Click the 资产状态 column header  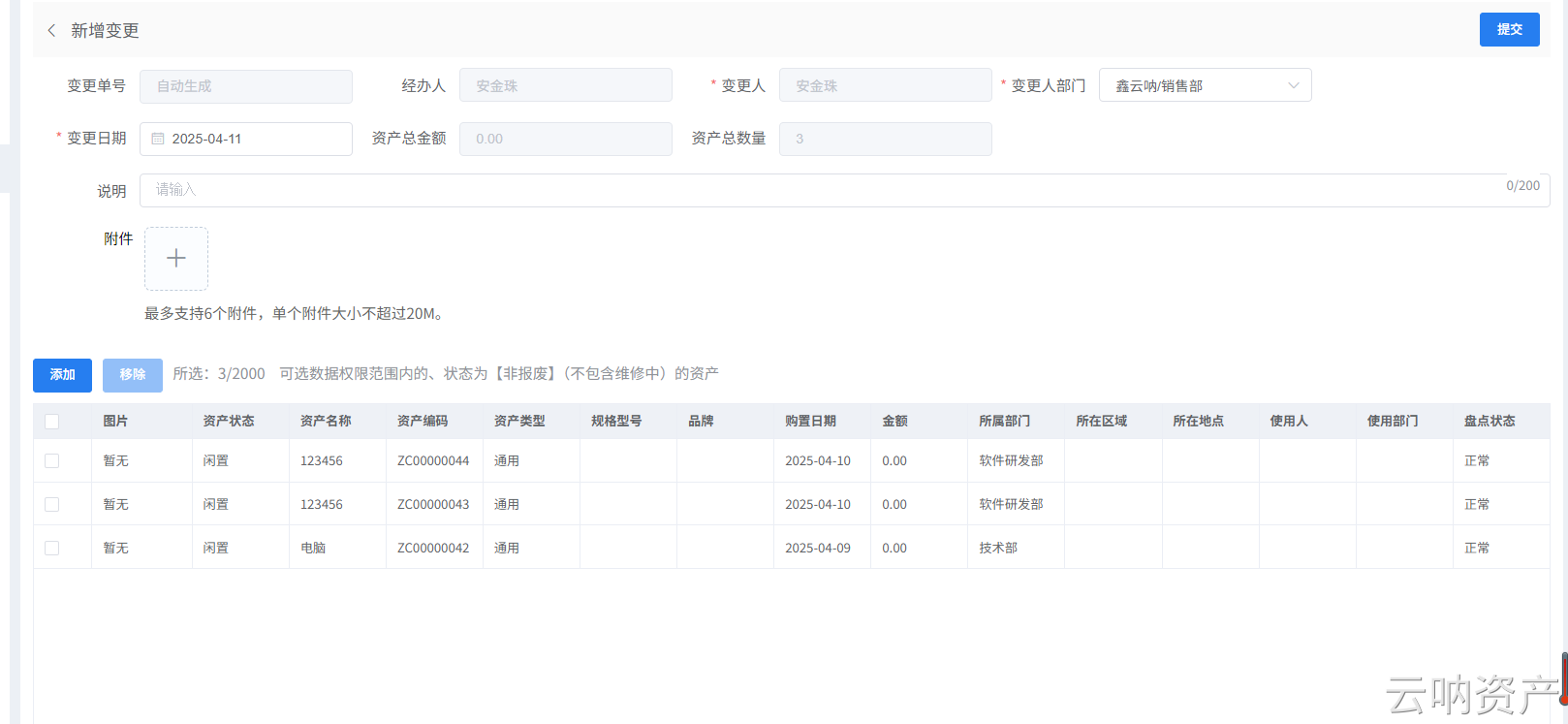click(x=229, y=422)
